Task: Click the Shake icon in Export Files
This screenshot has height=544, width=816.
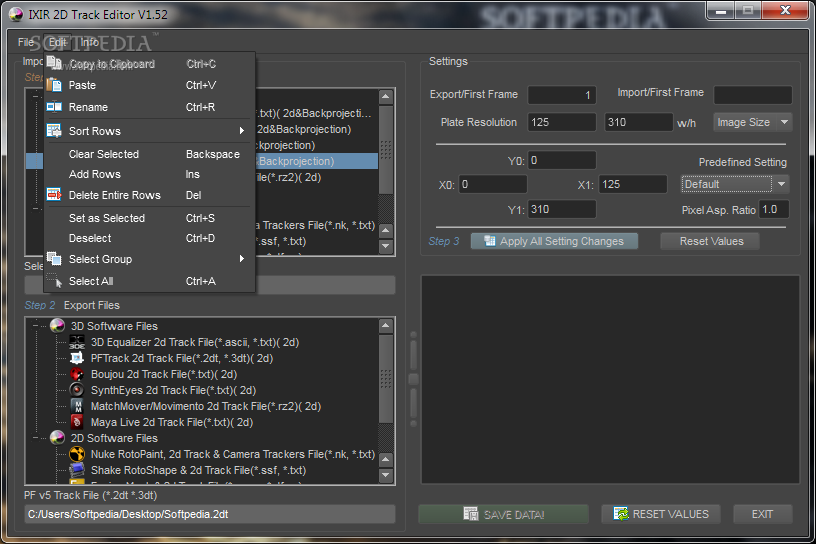Action: pos(77,470)
